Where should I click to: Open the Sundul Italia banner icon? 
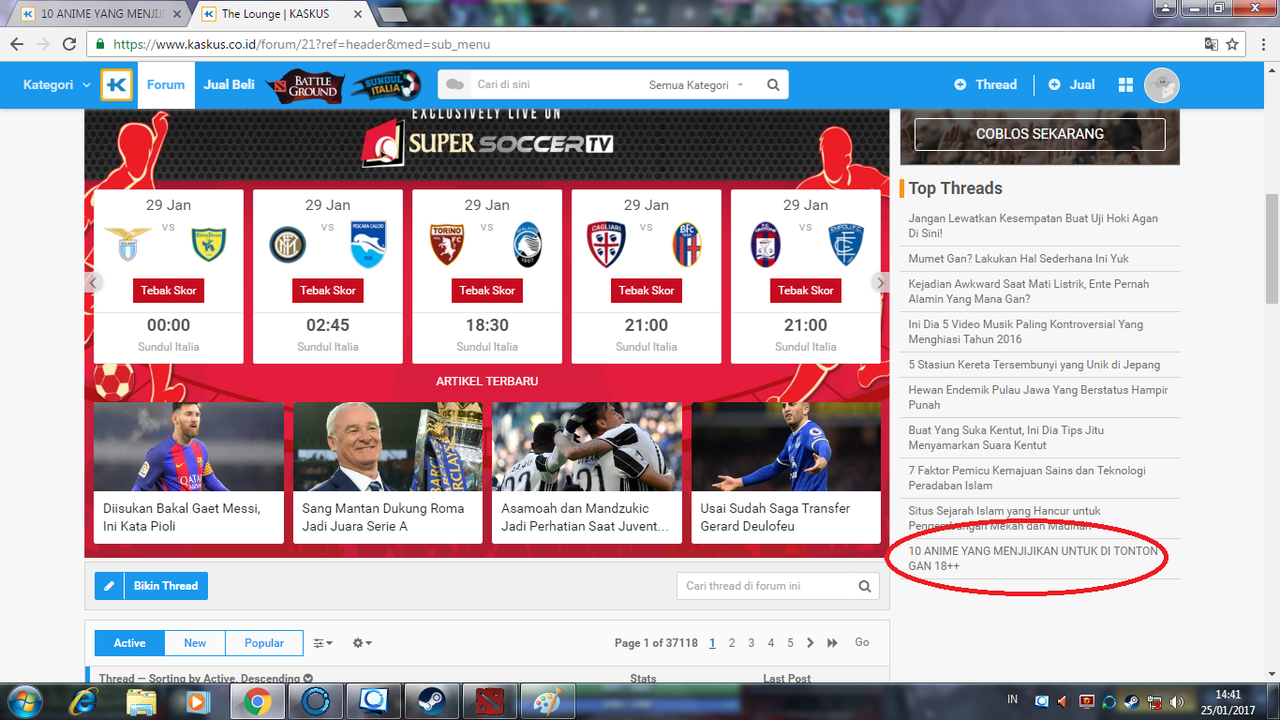[x=385, y=86]
